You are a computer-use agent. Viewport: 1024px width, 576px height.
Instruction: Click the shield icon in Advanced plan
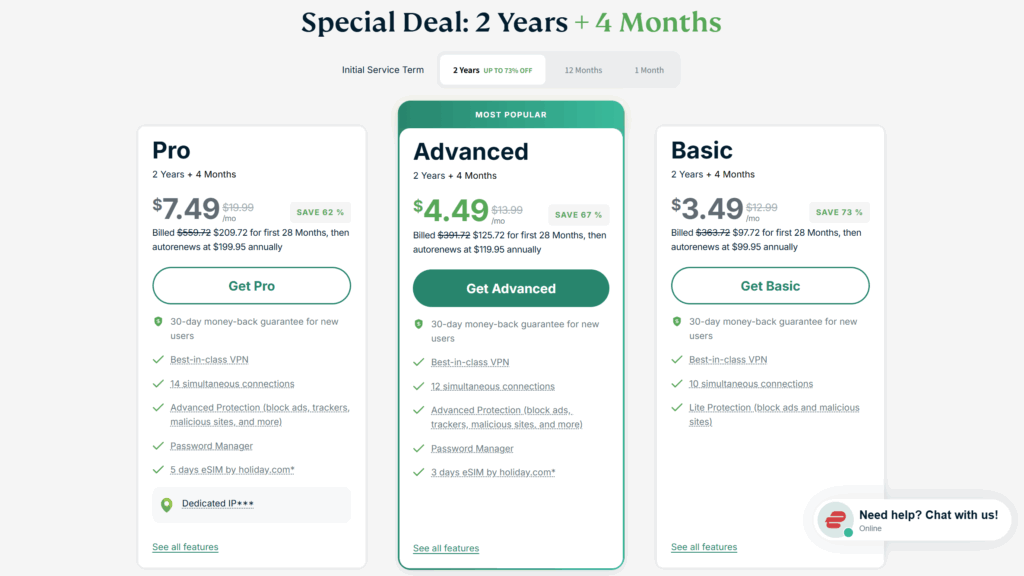coord(419,324)
